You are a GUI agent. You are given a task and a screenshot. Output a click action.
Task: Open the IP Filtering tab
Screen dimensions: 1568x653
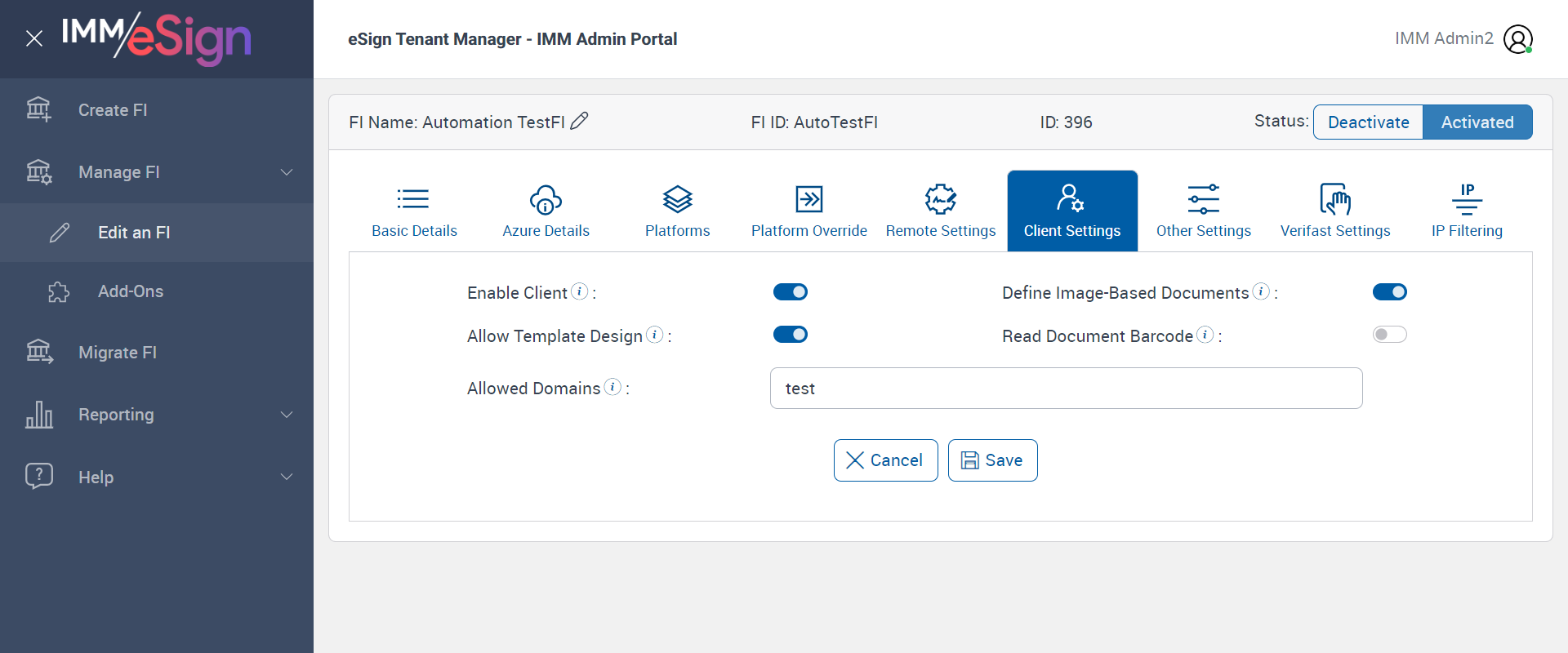(1467, 211)
